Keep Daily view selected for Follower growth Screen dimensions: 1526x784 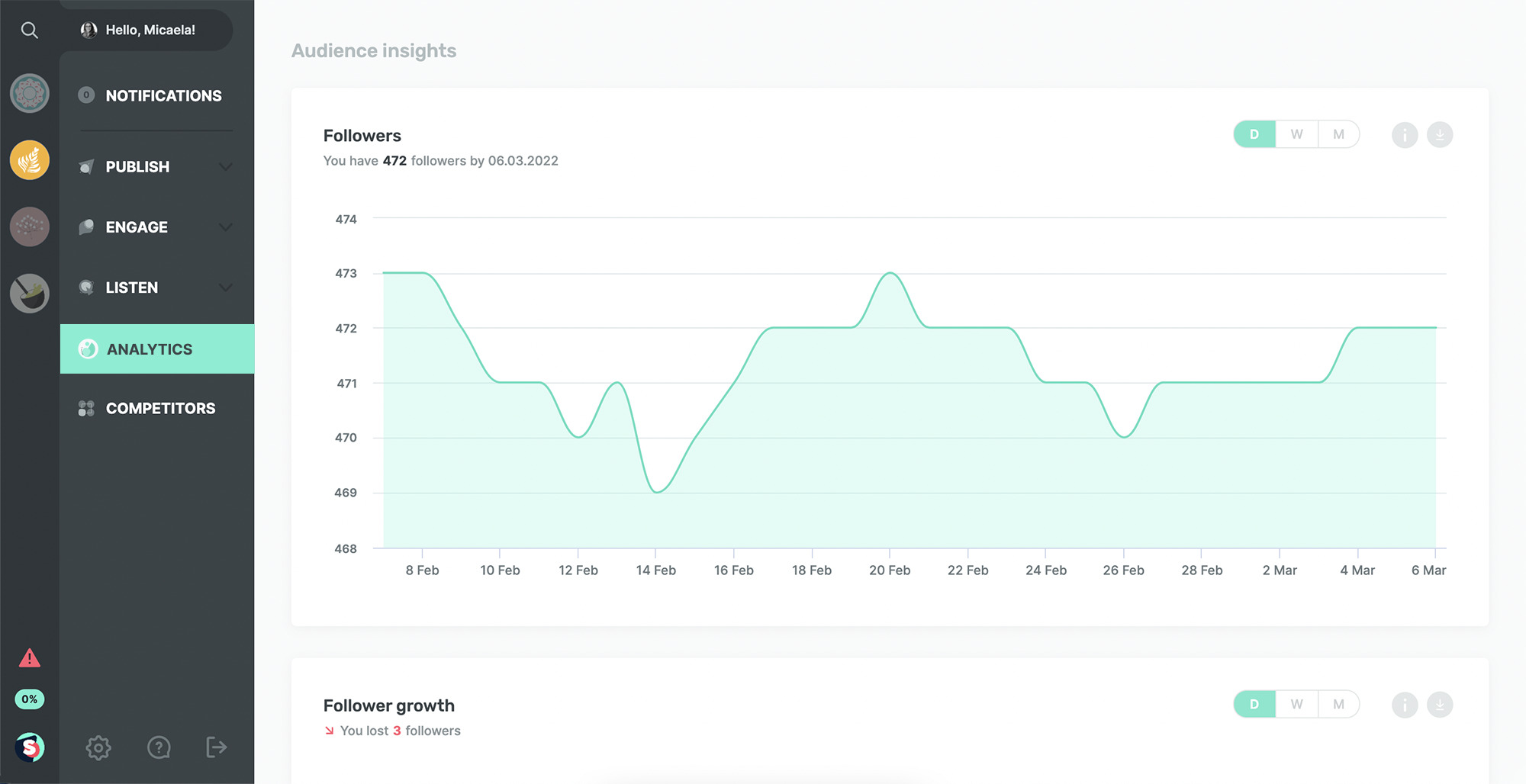click(1254, 704)
